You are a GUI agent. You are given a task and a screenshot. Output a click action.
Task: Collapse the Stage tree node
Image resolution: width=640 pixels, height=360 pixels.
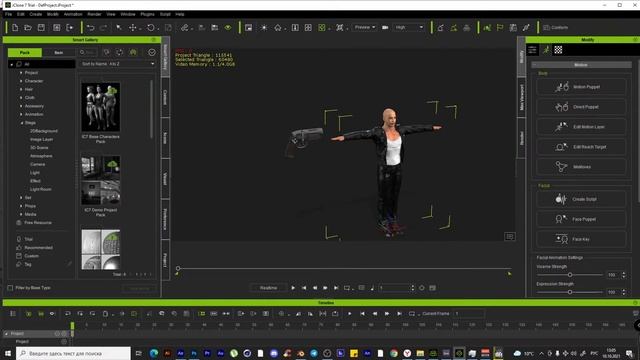pyautogui.click(x=22, y=122)
